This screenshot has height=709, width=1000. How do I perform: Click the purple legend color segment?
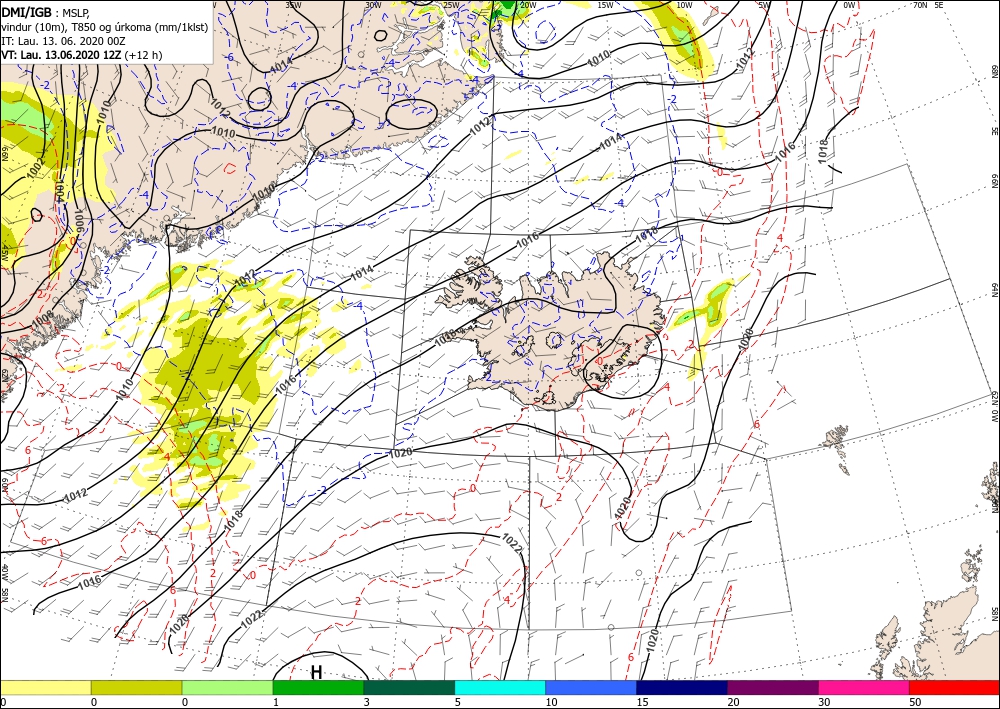point(773,687)
